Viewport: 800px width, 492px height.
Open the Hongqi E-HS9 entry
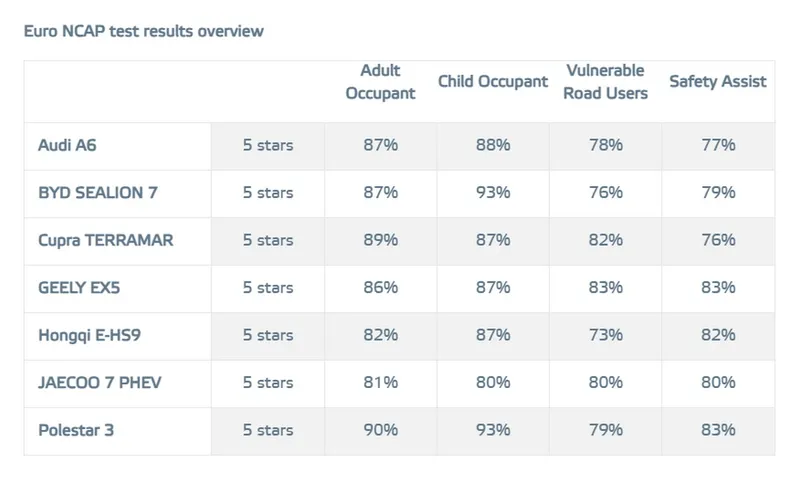tap(89, 335)
